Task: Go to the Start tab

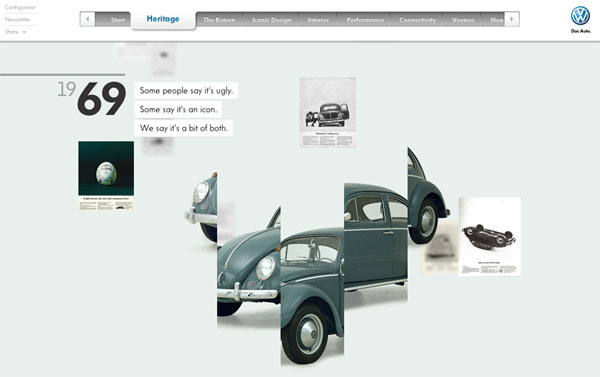Action: coord(113,20)
